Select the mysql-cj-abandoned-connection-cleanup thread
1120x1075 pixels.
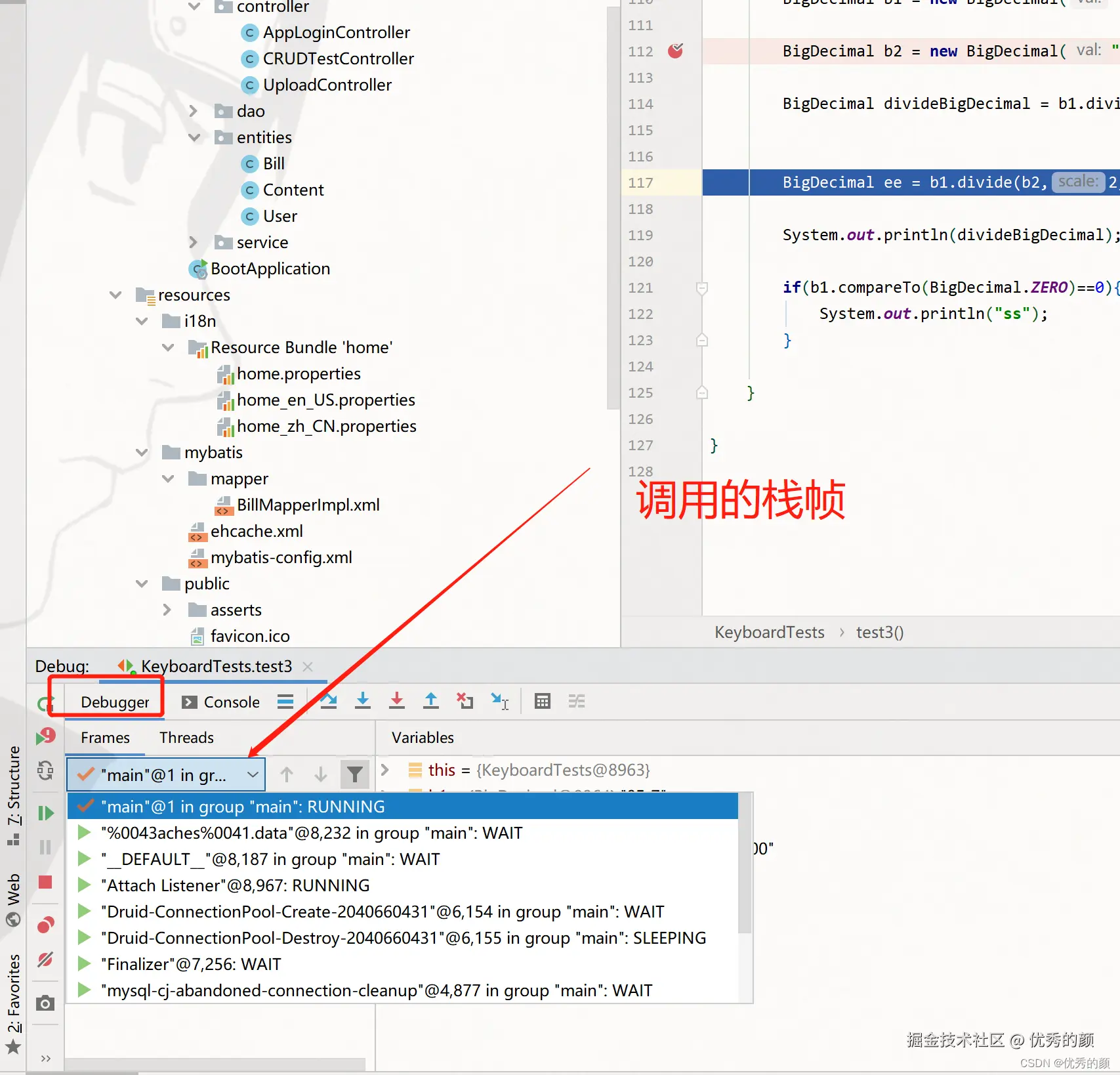pyautogui.click(x=403, y=990)
